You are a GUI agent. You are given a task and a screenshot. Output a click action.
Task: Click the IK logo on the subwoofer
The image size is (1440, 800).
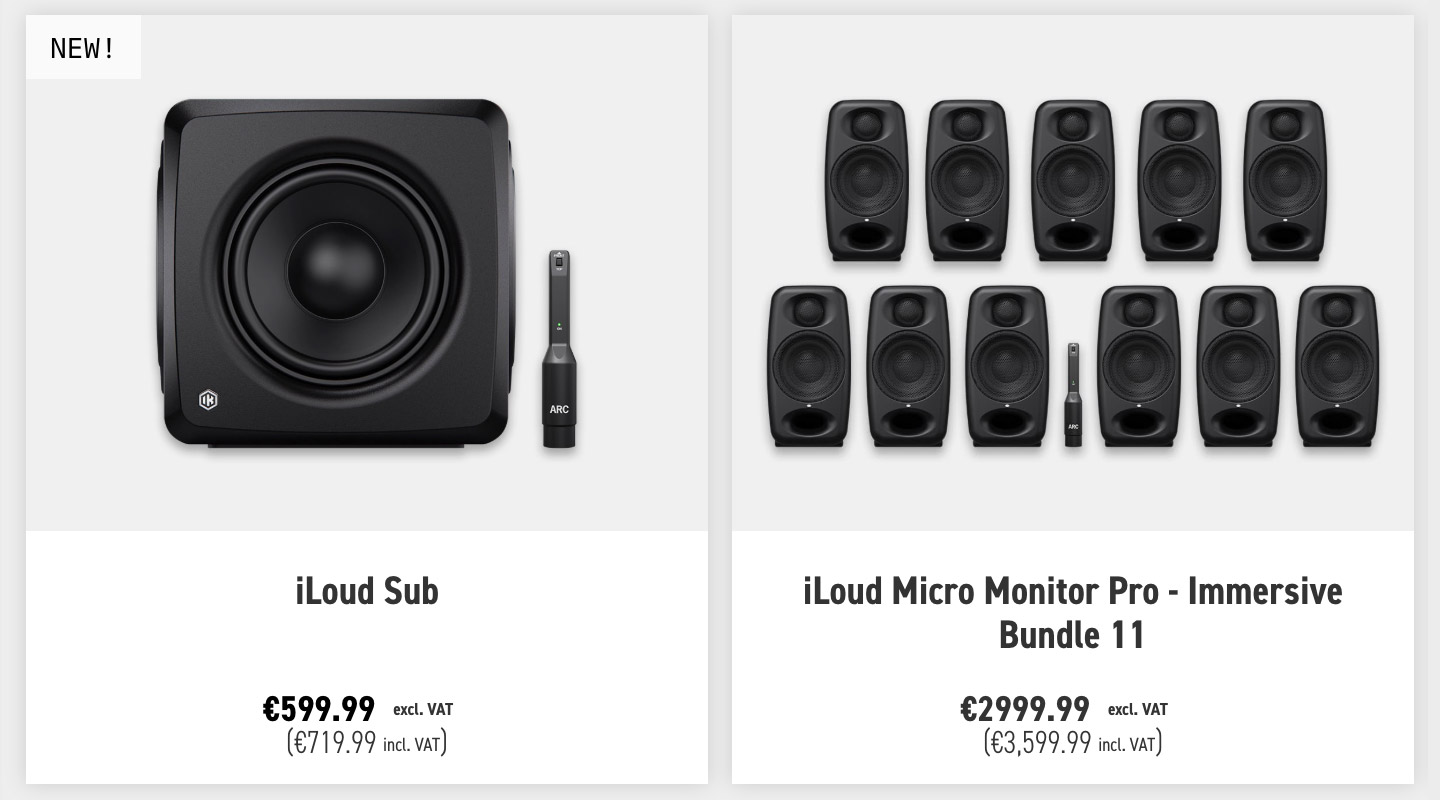point(208,401)
